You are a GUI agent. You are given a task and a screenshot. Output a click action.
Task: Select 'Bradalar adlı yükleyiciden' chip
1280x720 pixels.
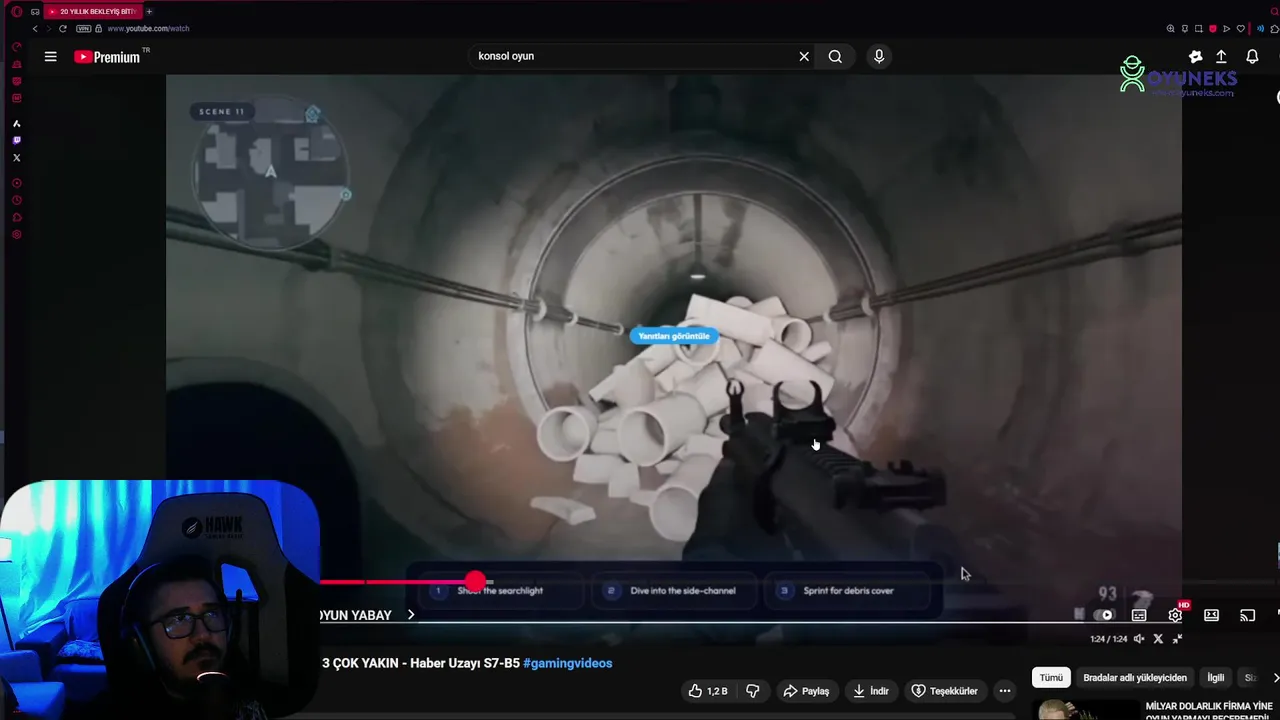tap(1135, 677)
